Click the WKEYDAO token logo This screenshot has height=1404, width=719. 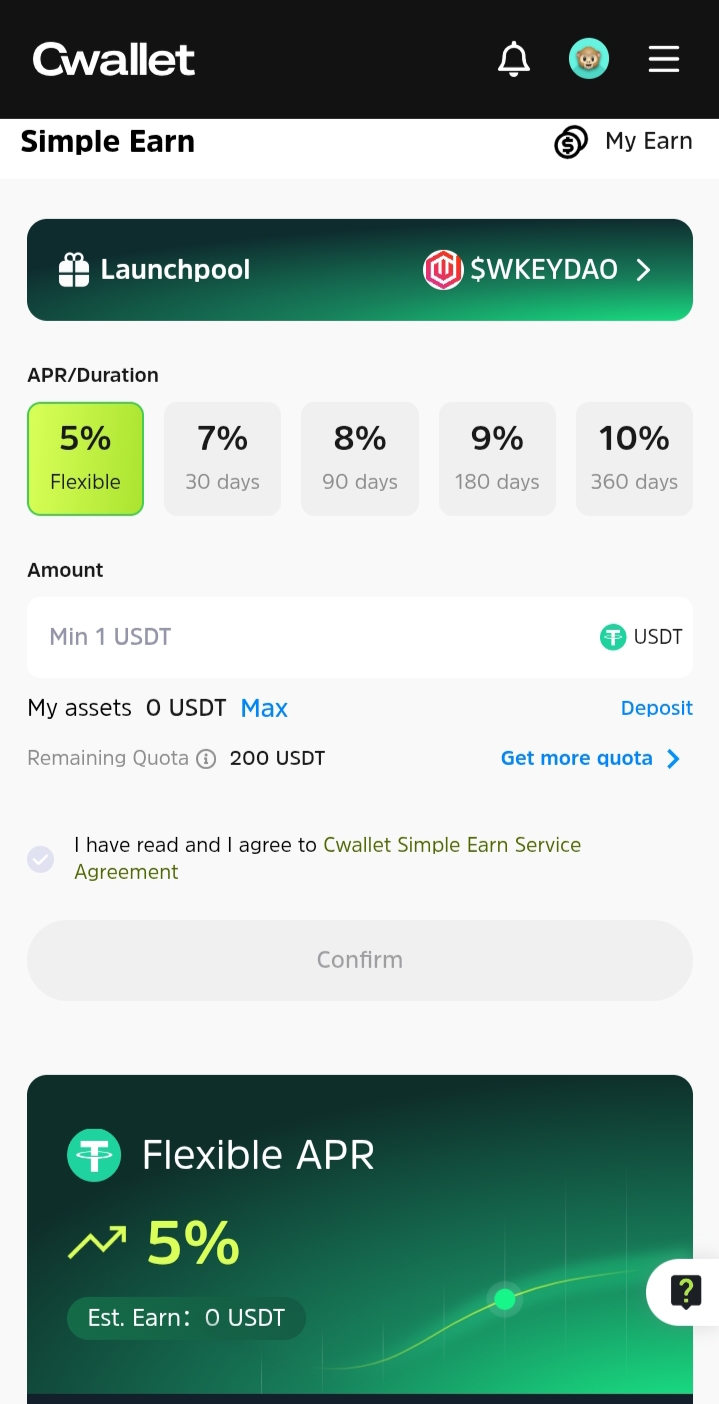(443, 270)
